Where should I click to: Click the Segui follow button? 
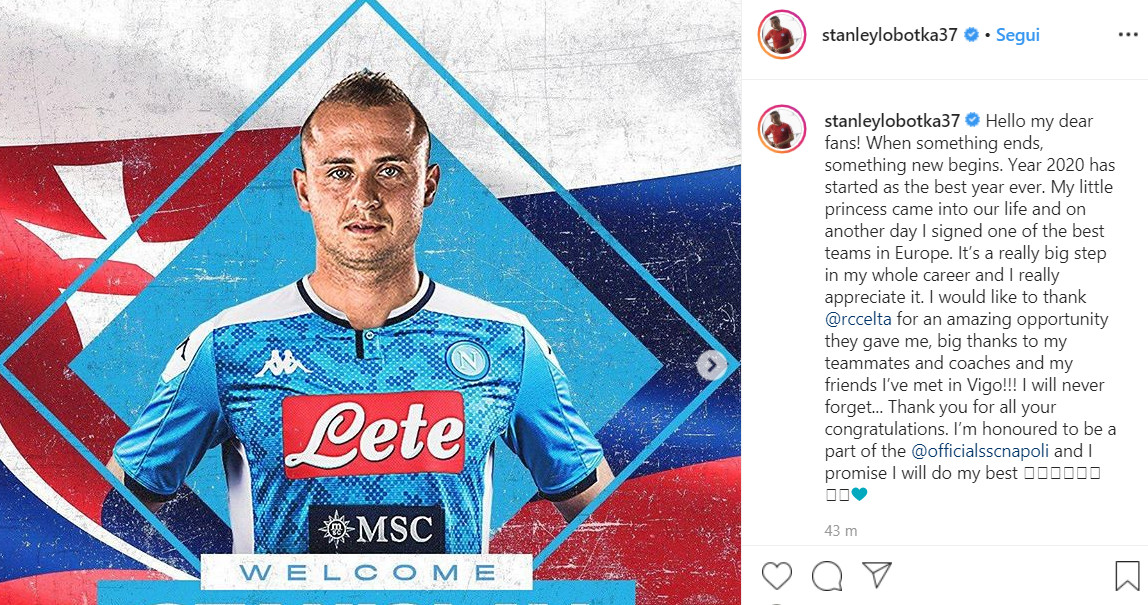click(x=1018, y=34)
